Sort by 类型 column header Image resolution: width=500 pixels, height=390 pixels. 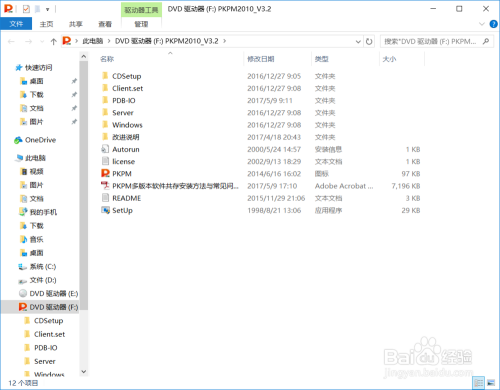point(322,59)
